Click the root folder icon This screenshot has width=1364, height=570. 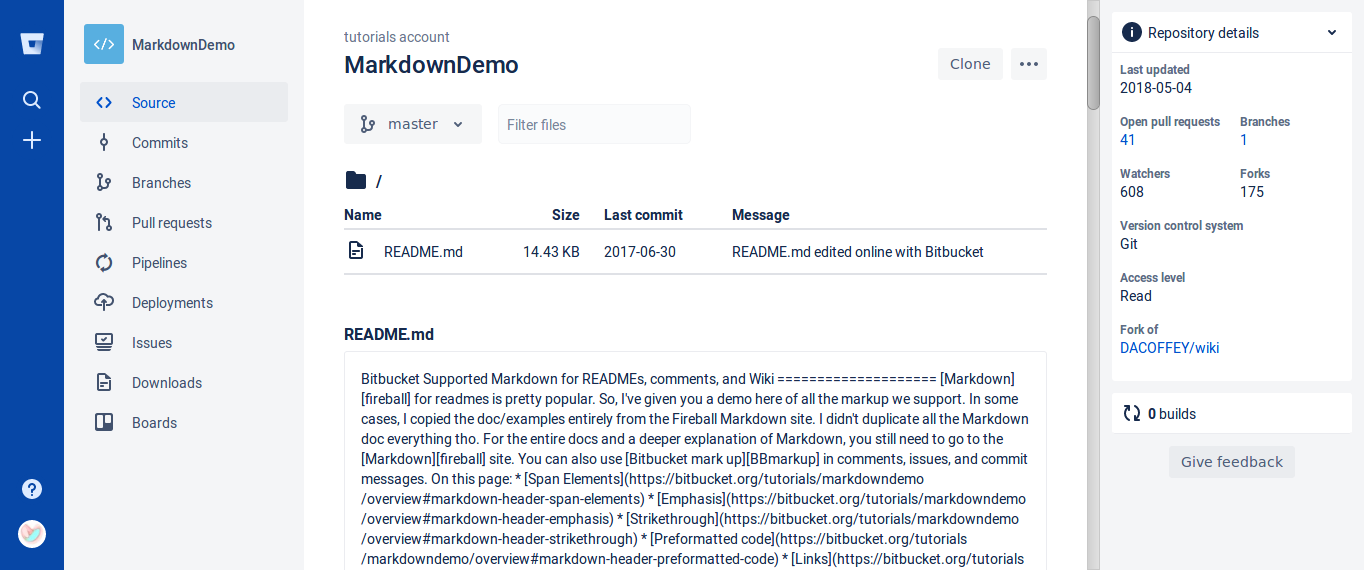[356, 181]
